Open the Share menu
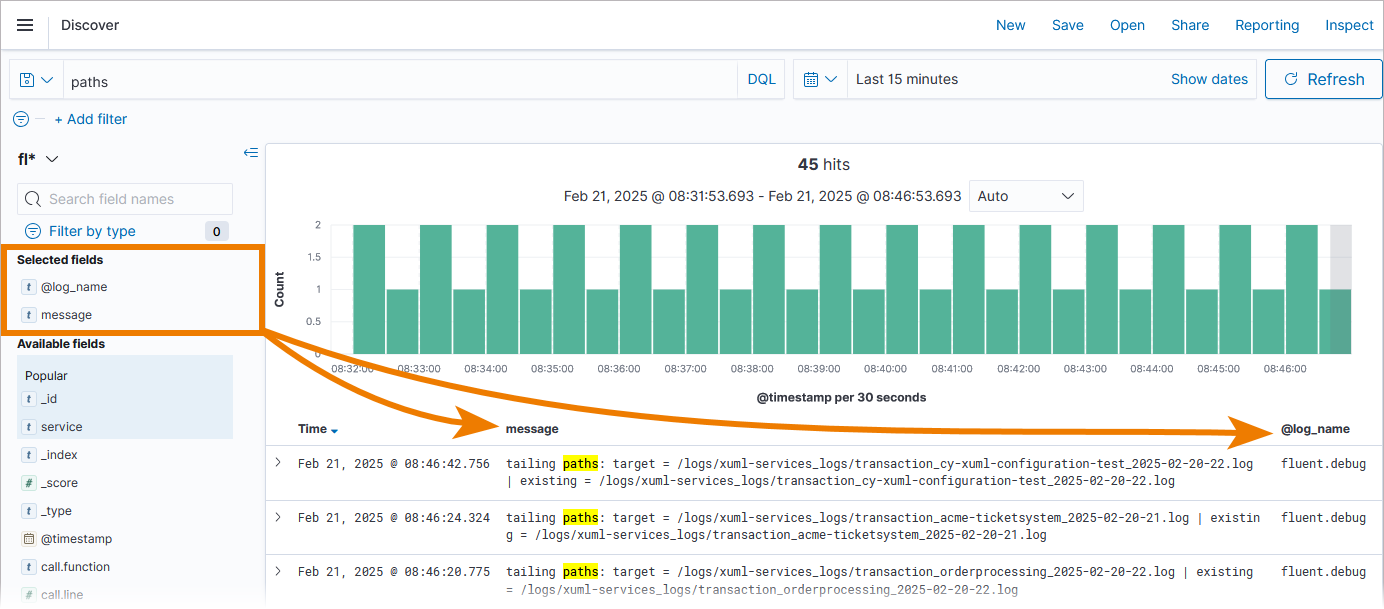The image size is (1384, 609). pos(1190,25)
